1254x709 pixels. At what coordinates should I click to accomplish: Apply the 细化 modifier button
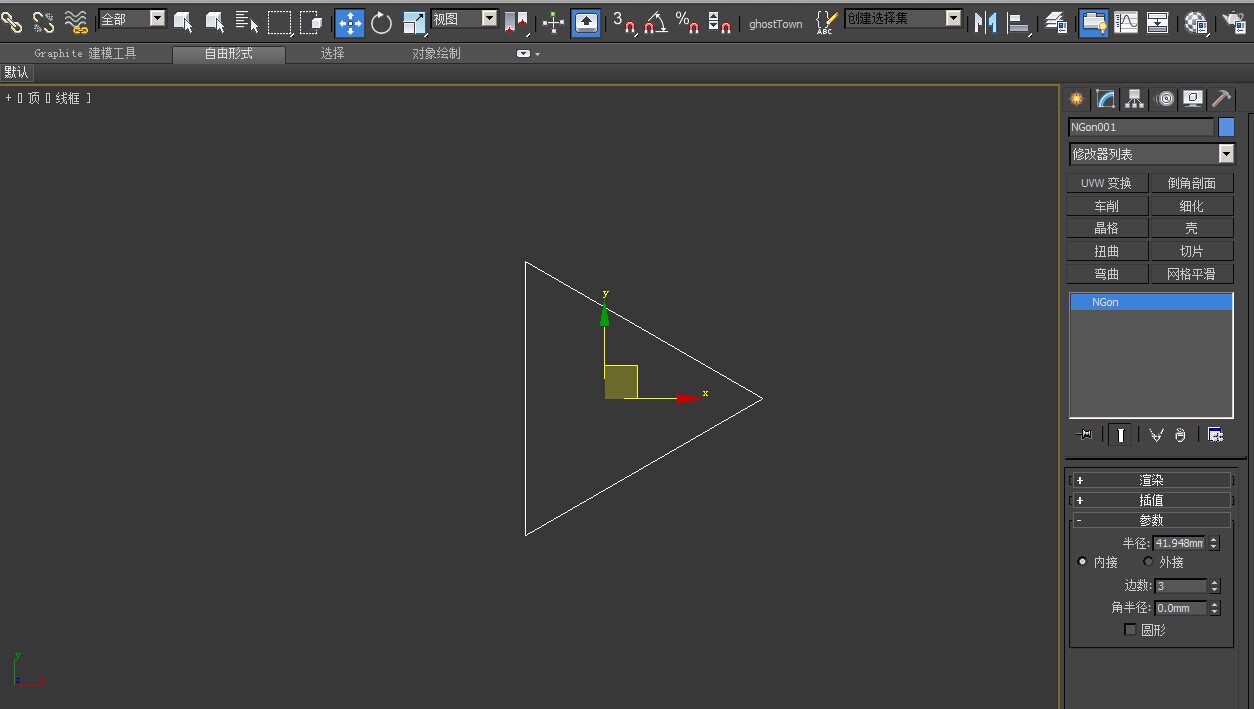click(1192, 206)
